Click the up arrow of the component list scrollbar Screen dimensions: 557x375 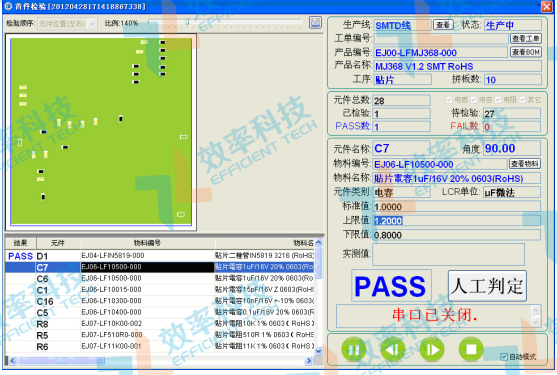318,243
